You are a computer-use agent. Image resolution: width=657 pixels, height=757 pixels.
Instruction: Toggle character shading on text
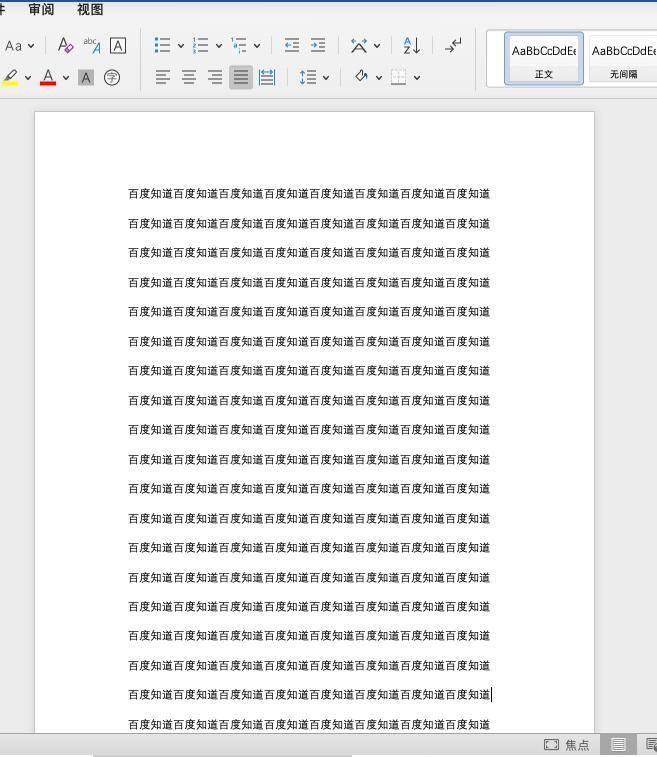pos(86,77)
